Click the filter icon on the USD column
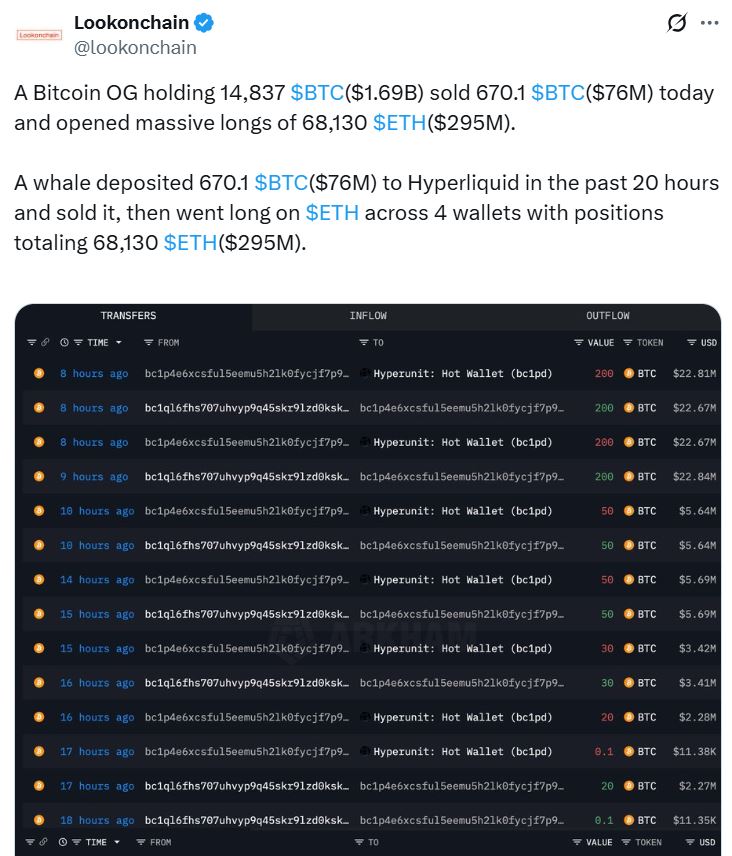Viewport: 732px width, 856px height. pos(690,342)
